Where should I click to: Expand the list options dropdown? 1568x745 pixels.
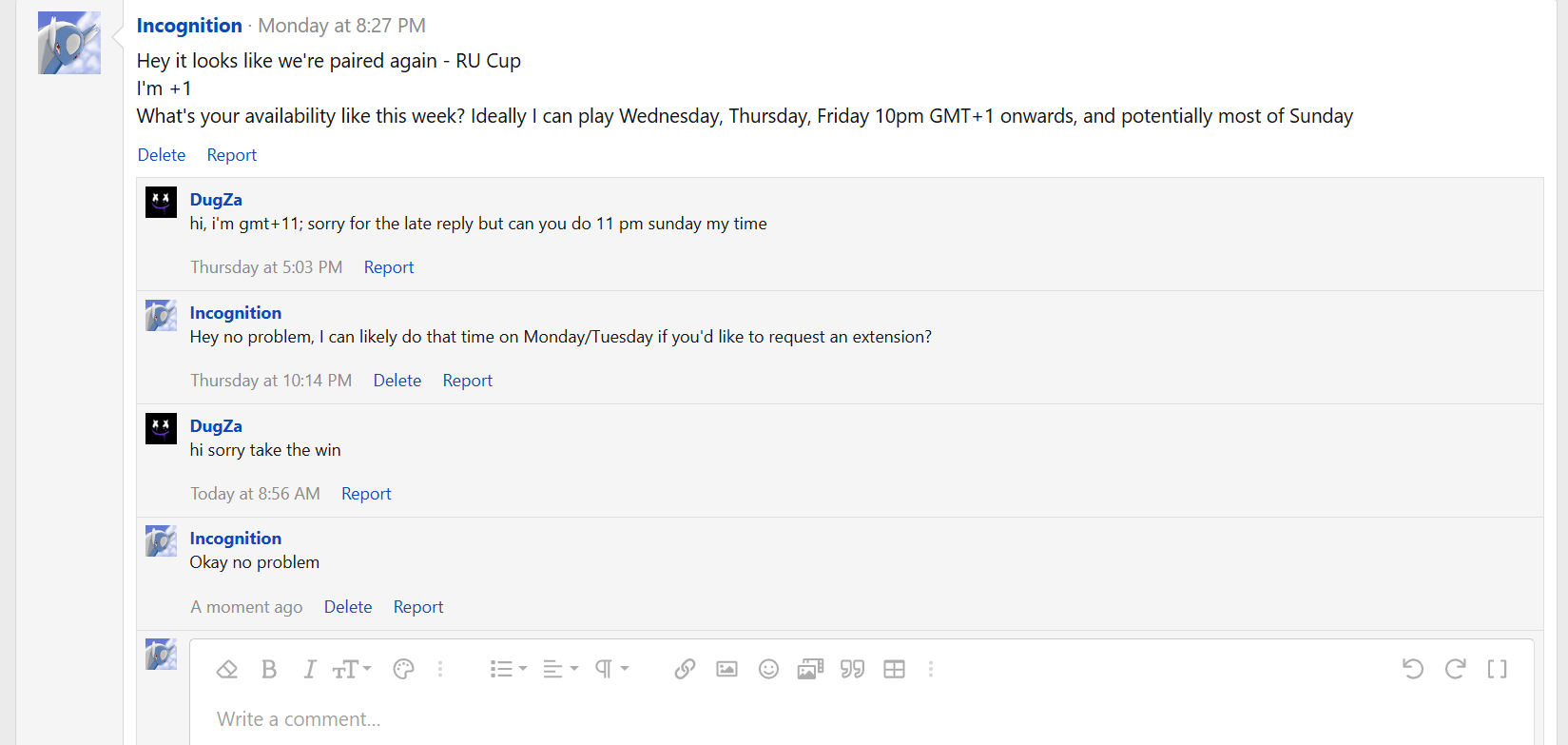pos(508,670)
